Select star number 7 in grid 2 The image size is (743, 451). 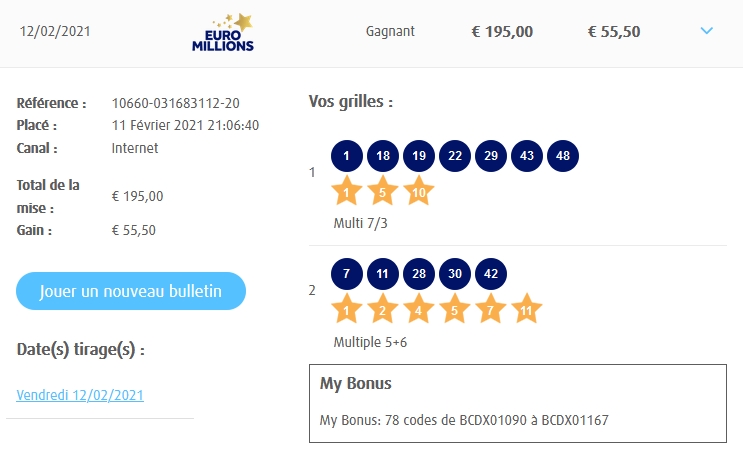[x=490, y=309]
